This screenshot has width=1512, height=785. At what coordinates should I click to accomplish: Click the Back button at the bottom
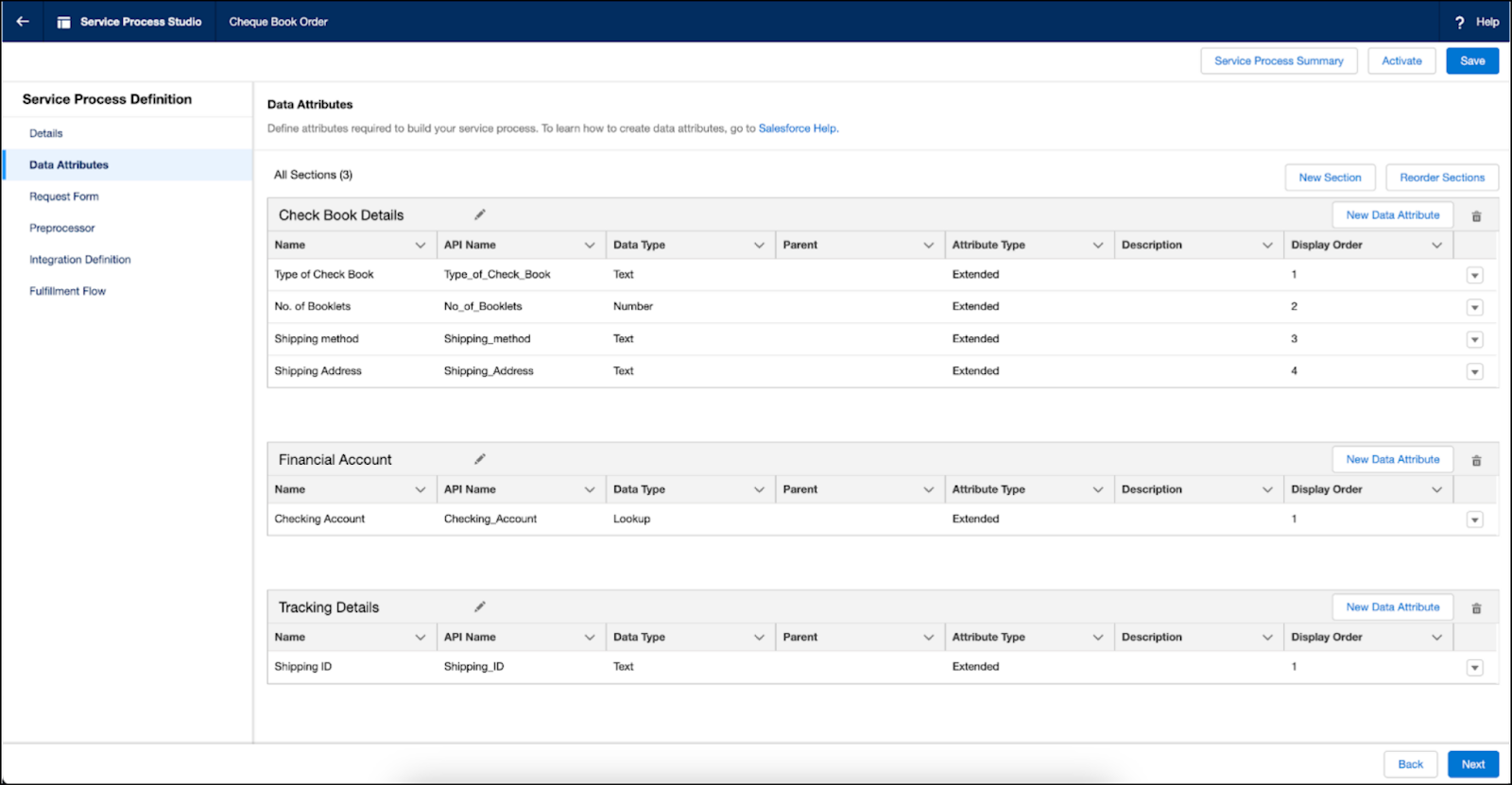[x=1410, y=764]
